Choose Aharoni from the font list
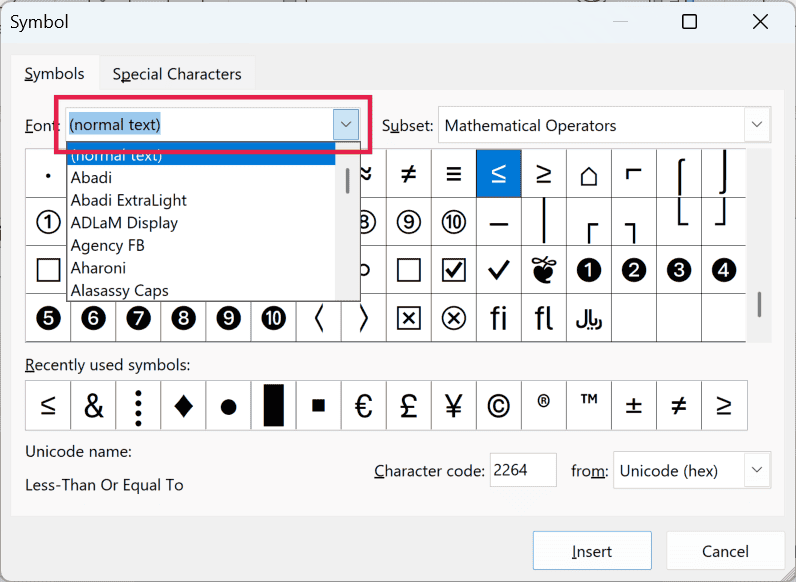Image resolution: width=796 pixels, height=582 pixels. (201, 268)
